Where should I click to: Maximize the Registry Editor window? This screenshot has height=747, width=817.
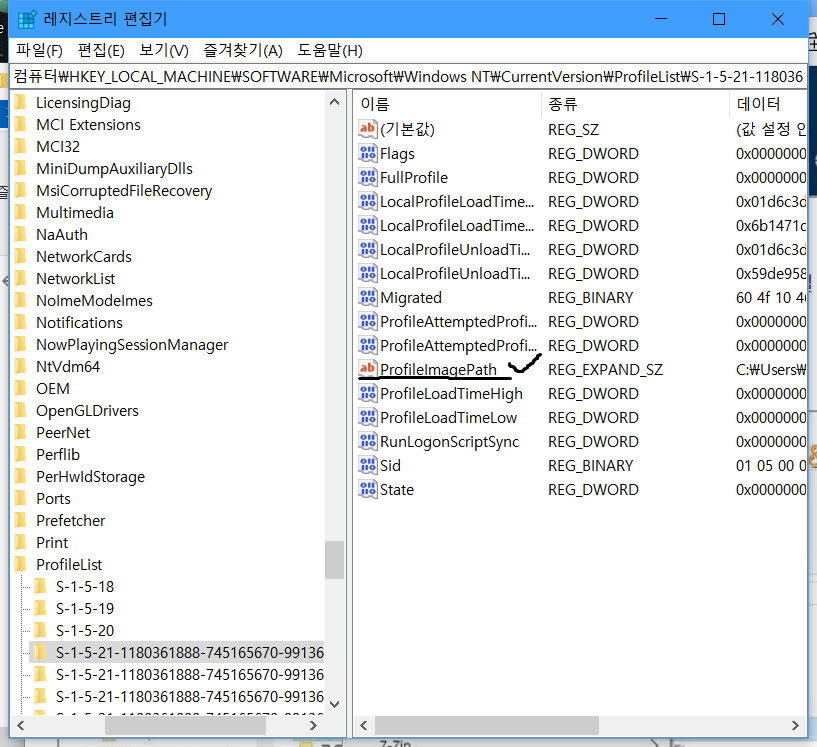pyautogui.click(x=719, y=19)
